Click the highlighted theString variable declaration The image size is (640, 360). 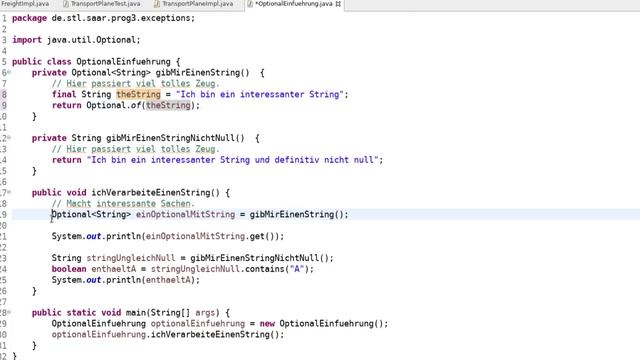coord(138,94)
